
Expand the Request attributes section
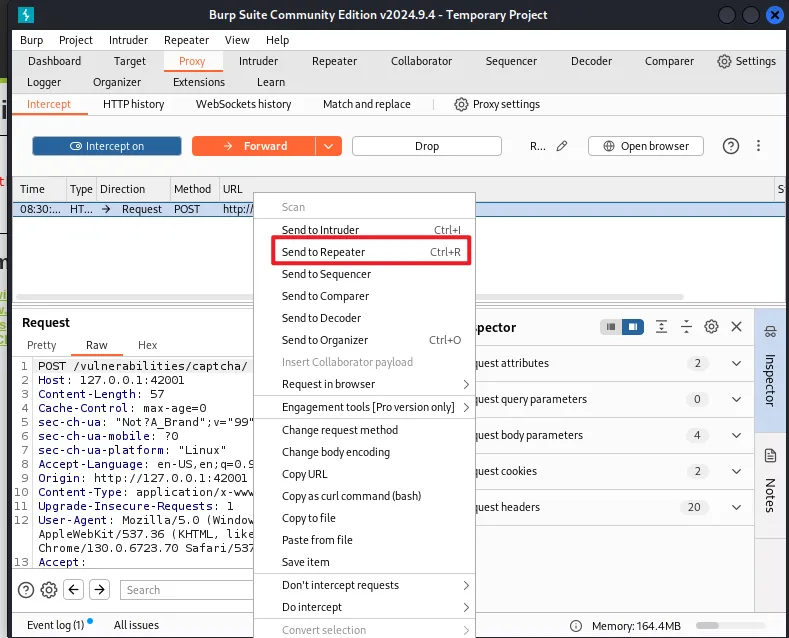[736, 363]
